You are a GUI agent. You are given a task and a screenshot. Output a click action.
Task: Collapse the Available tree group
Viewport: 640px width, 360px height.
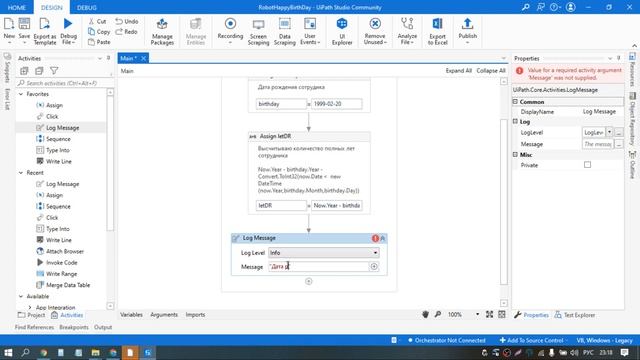click(x=21, y=296)
